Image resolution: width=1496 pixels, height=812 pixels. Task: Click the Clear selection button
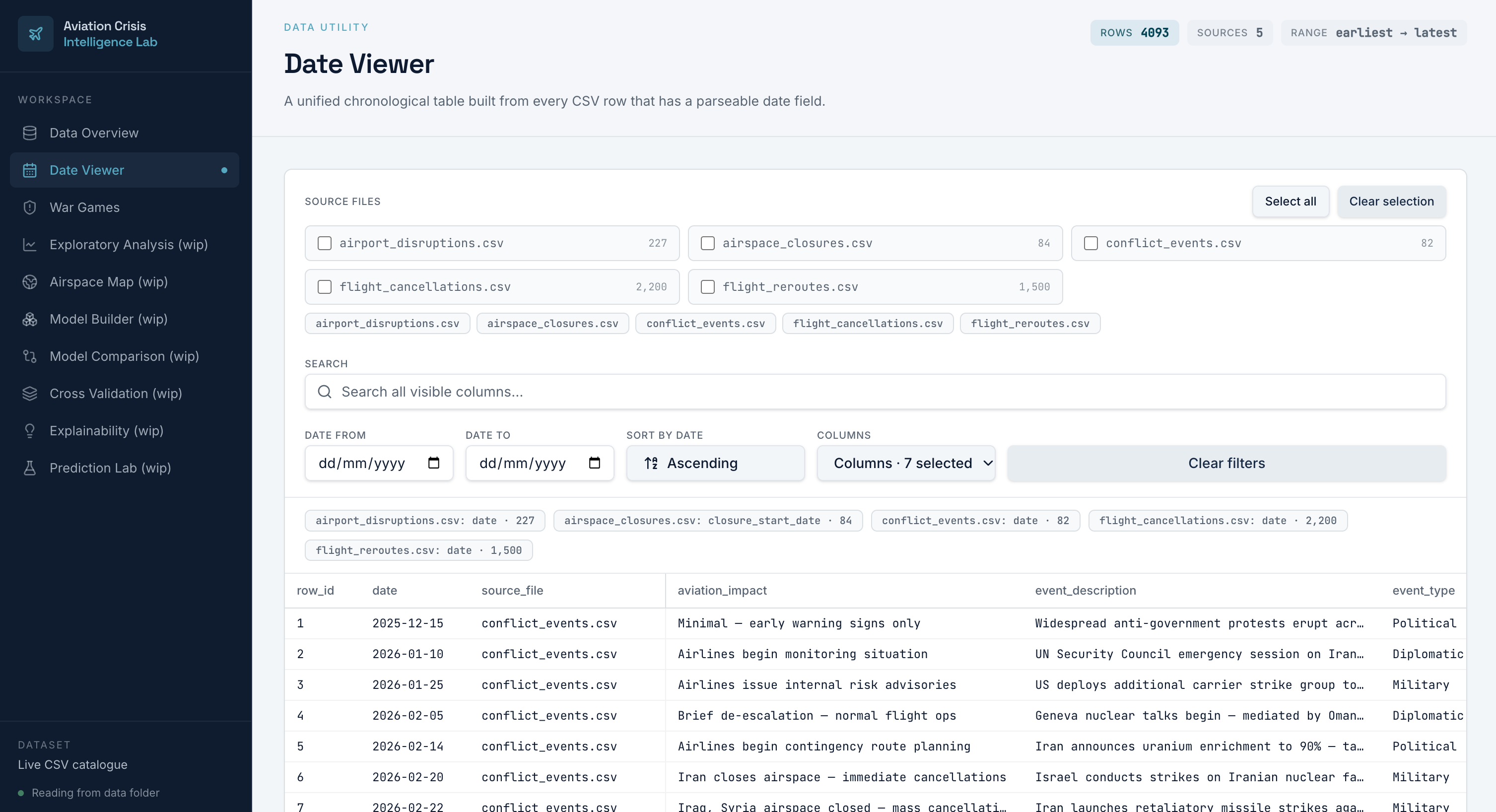pyautogui.click(x=1391, y=201)
